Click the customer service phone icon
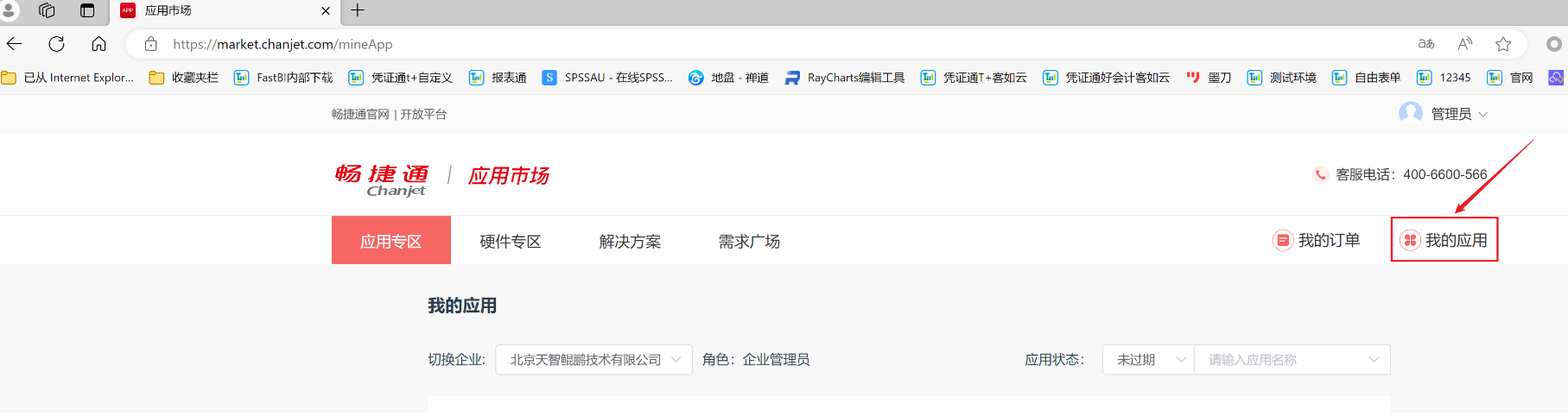 click(1320, 174)
